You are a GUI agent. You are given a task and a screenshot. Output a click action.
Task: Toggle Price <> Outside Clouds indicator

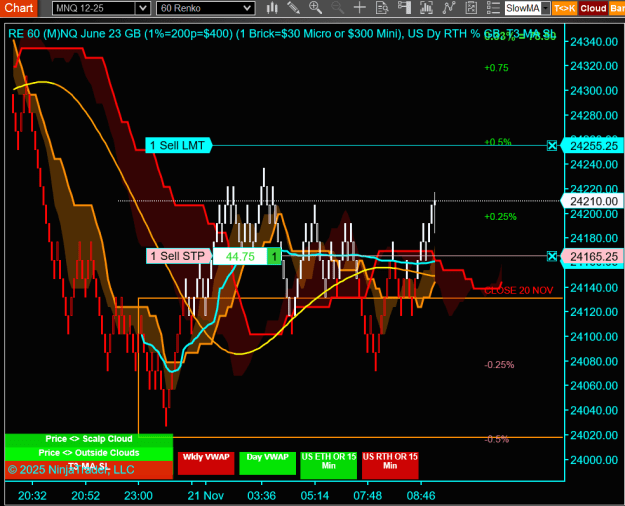click(x=89, y=453)
